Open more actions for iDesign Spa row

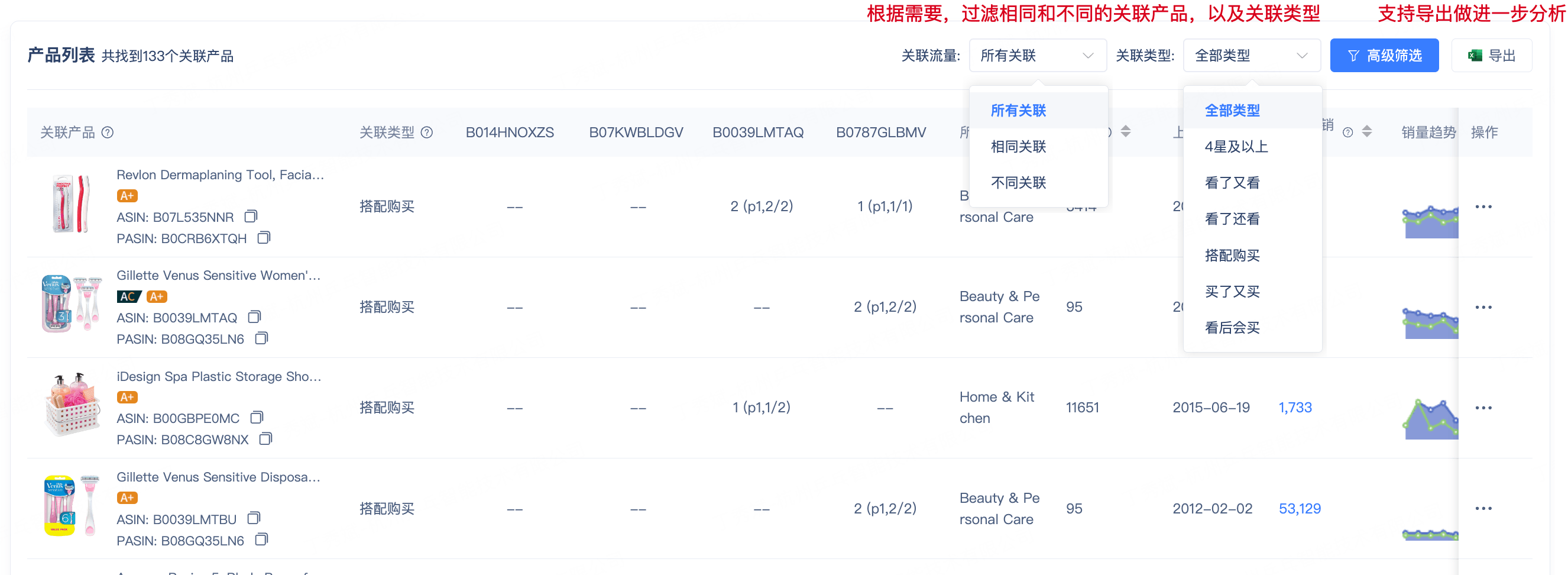pyautogui.click(x=1483, y=408)
